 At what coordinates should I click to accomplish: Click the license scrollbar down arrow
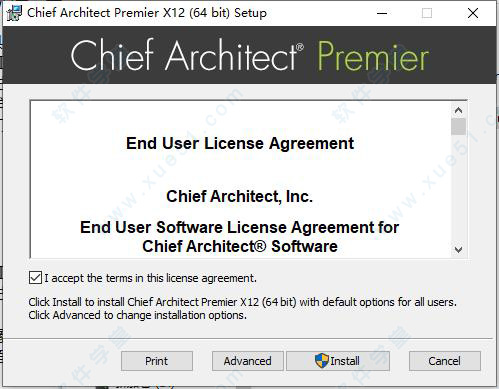point(458,249)
